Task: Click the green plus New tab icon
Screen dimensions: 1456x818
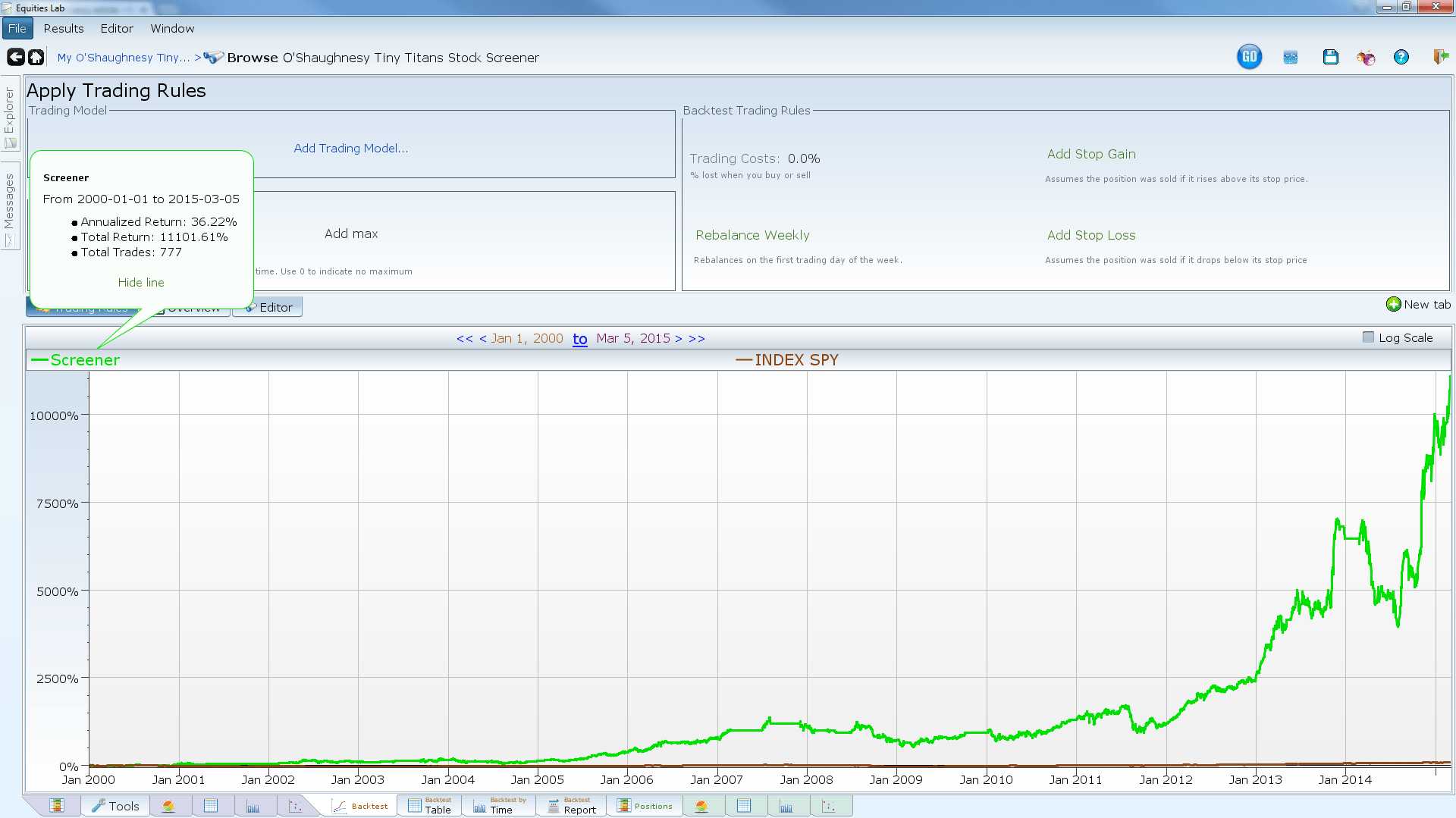Action: (x=1393, y=304)
